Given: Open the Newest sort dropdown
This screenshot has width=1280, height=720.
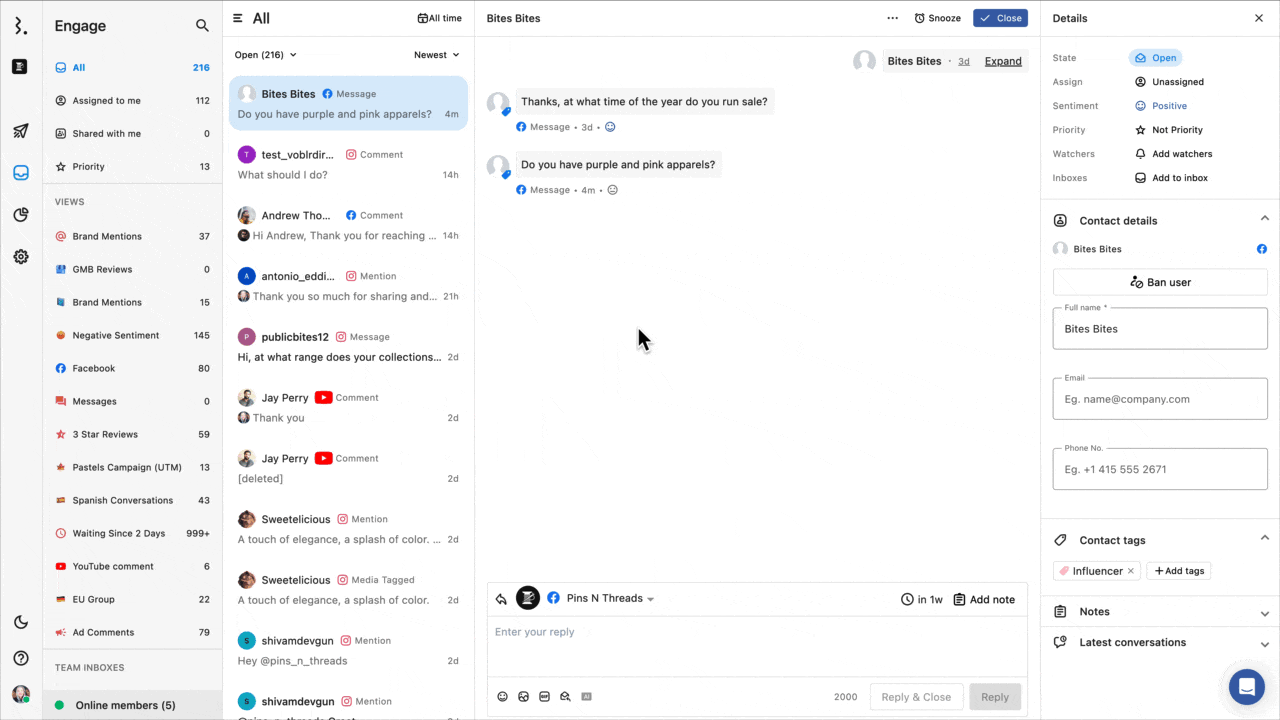Looking at the screenshot, I should click(x=436, y=55).
